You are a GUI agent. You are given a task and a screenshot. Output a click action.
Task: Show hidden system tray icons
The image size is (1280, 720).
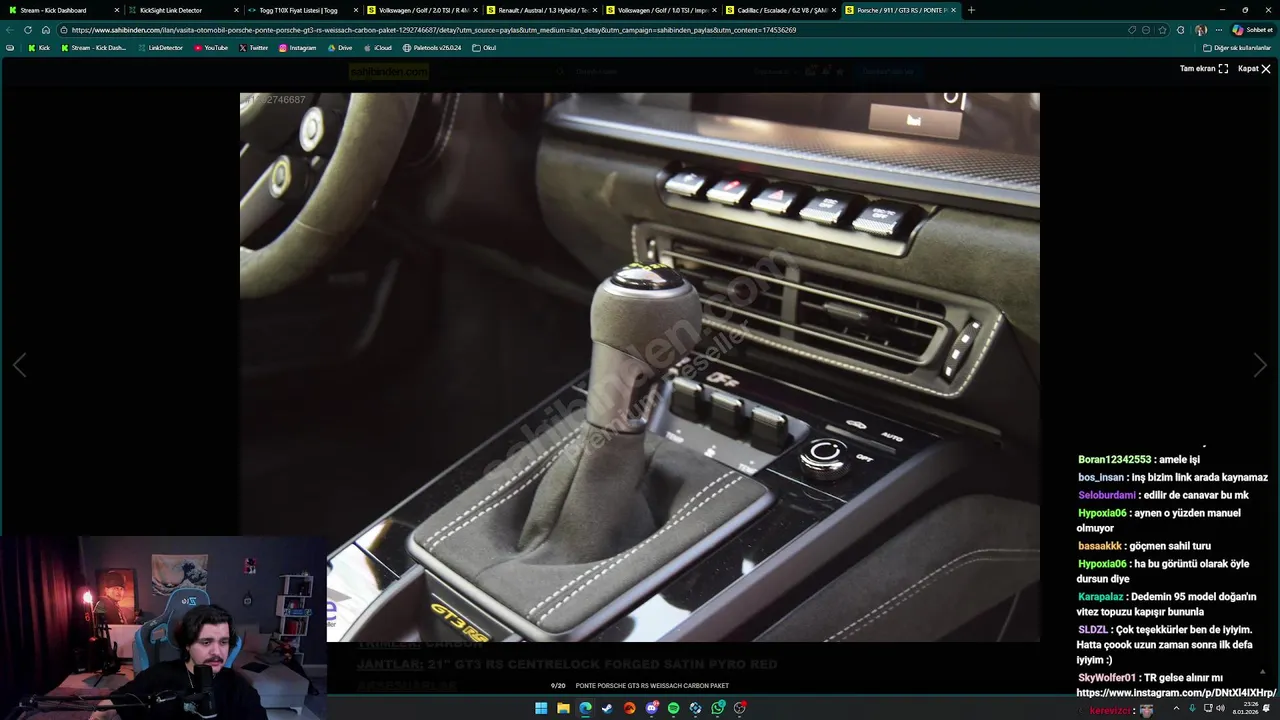pos(1176,708)
